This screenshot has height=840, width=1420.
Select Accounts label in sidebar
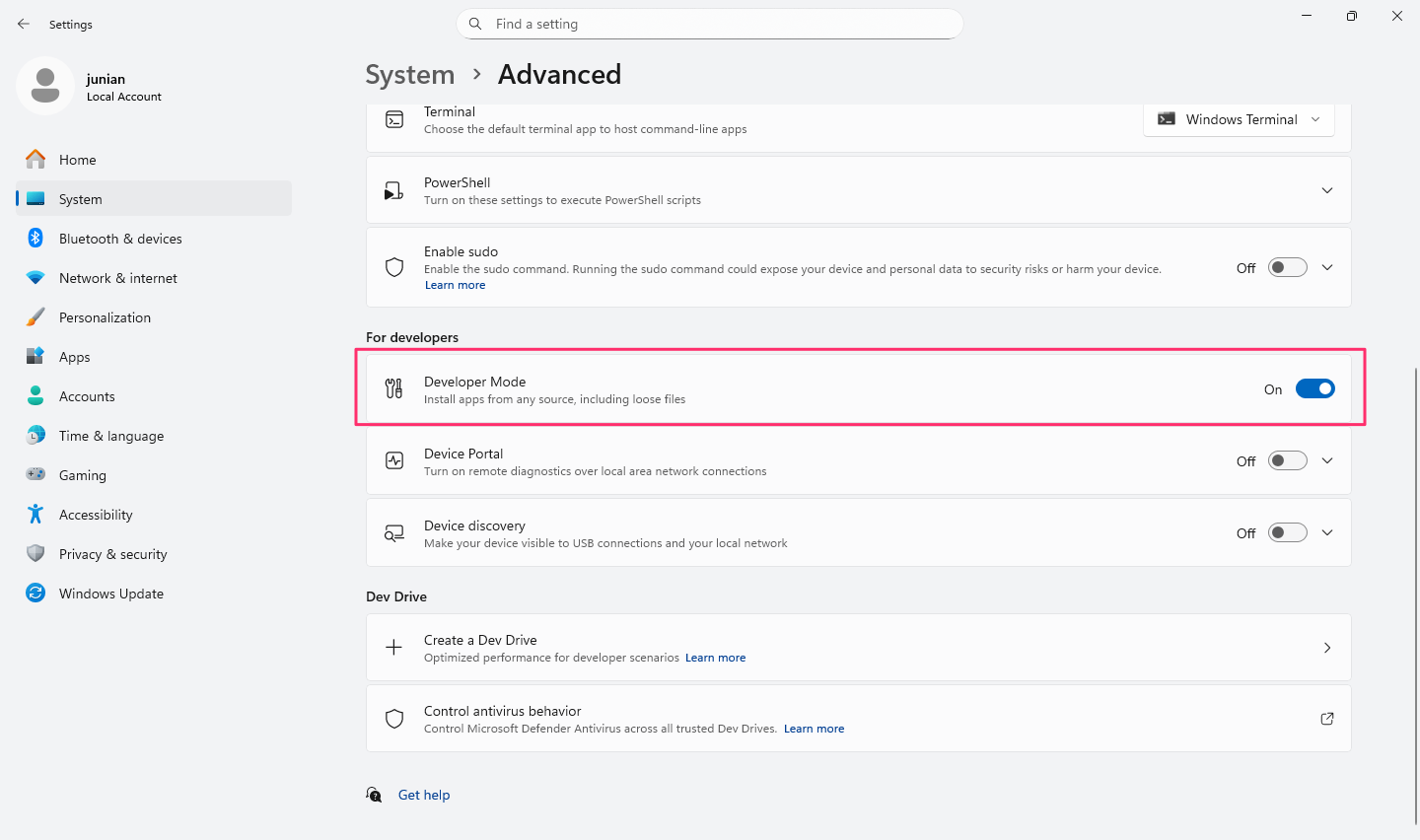87,396
